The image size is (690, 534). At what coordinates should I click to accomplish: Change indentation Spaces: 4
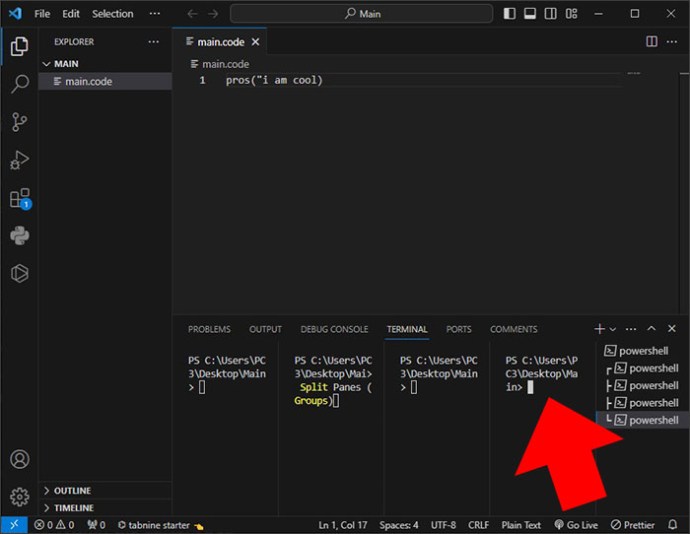tap(399, 525)
